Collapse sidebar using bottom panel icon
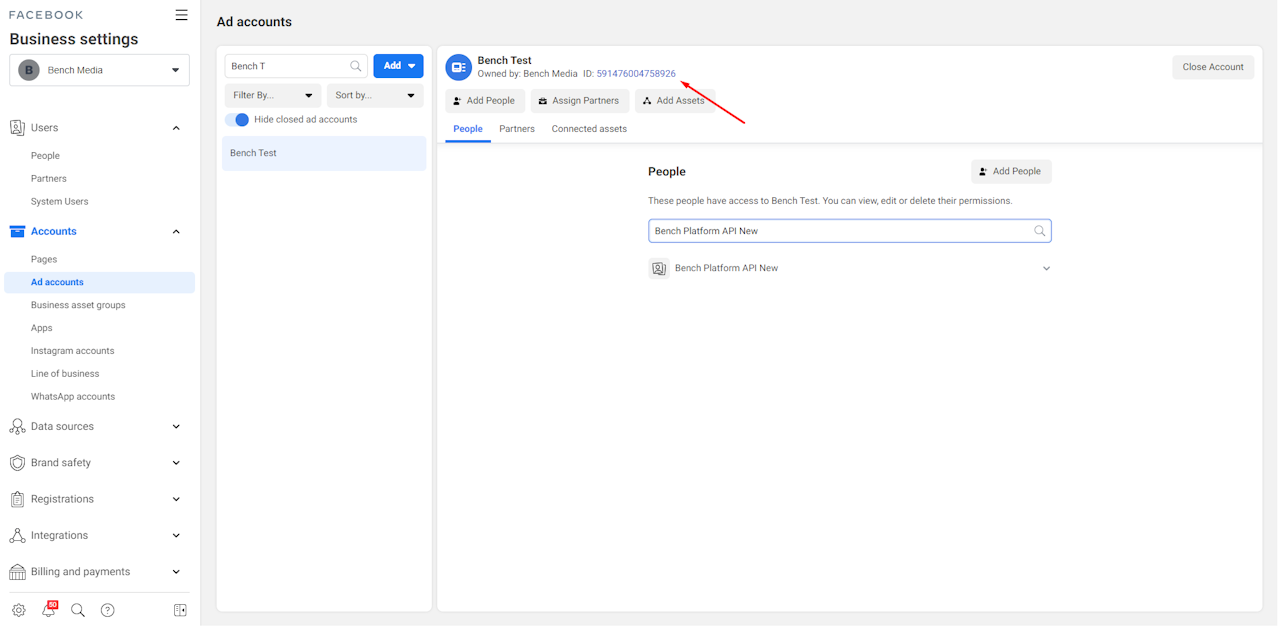 (x=180, y=610)
